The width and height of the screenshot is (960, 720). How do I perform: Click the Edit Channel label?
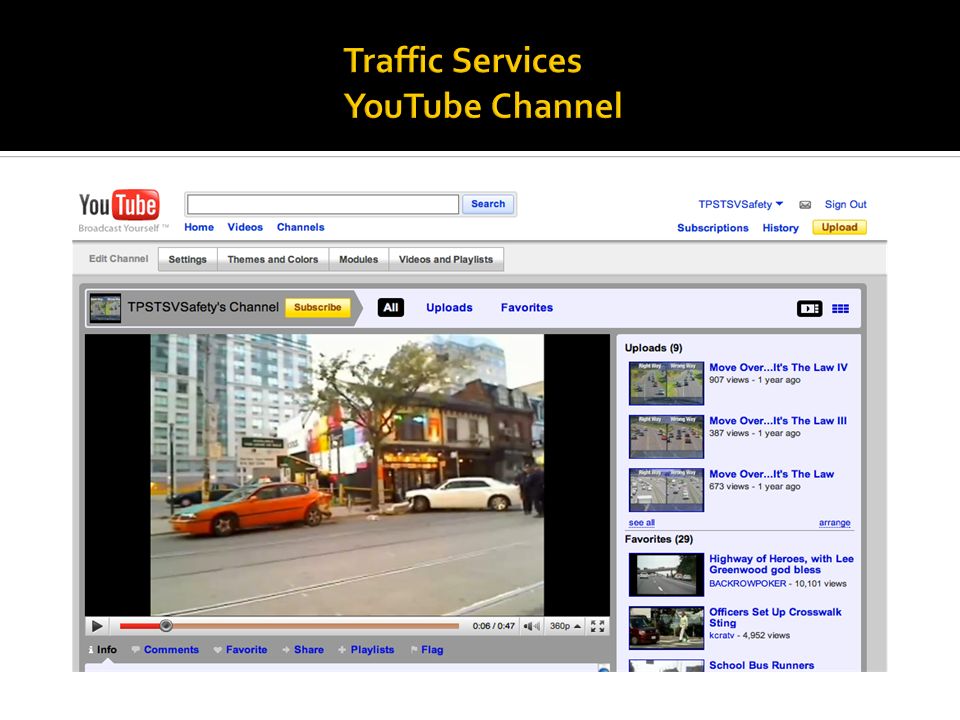[x=118, y=258]
